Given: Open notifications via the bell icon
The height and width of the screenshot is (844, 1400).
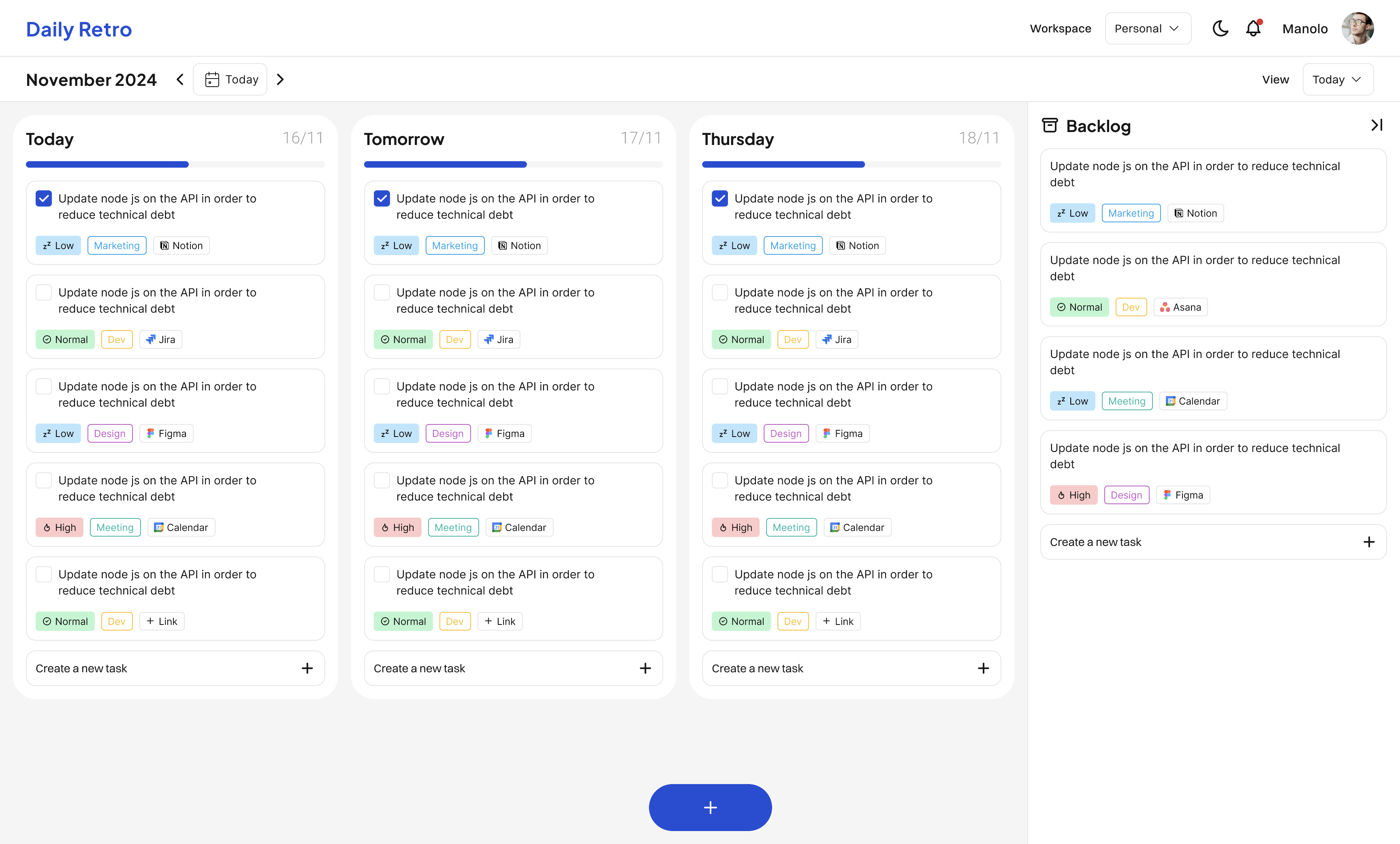Looking at the screenshot, I should click(1253, 28).
